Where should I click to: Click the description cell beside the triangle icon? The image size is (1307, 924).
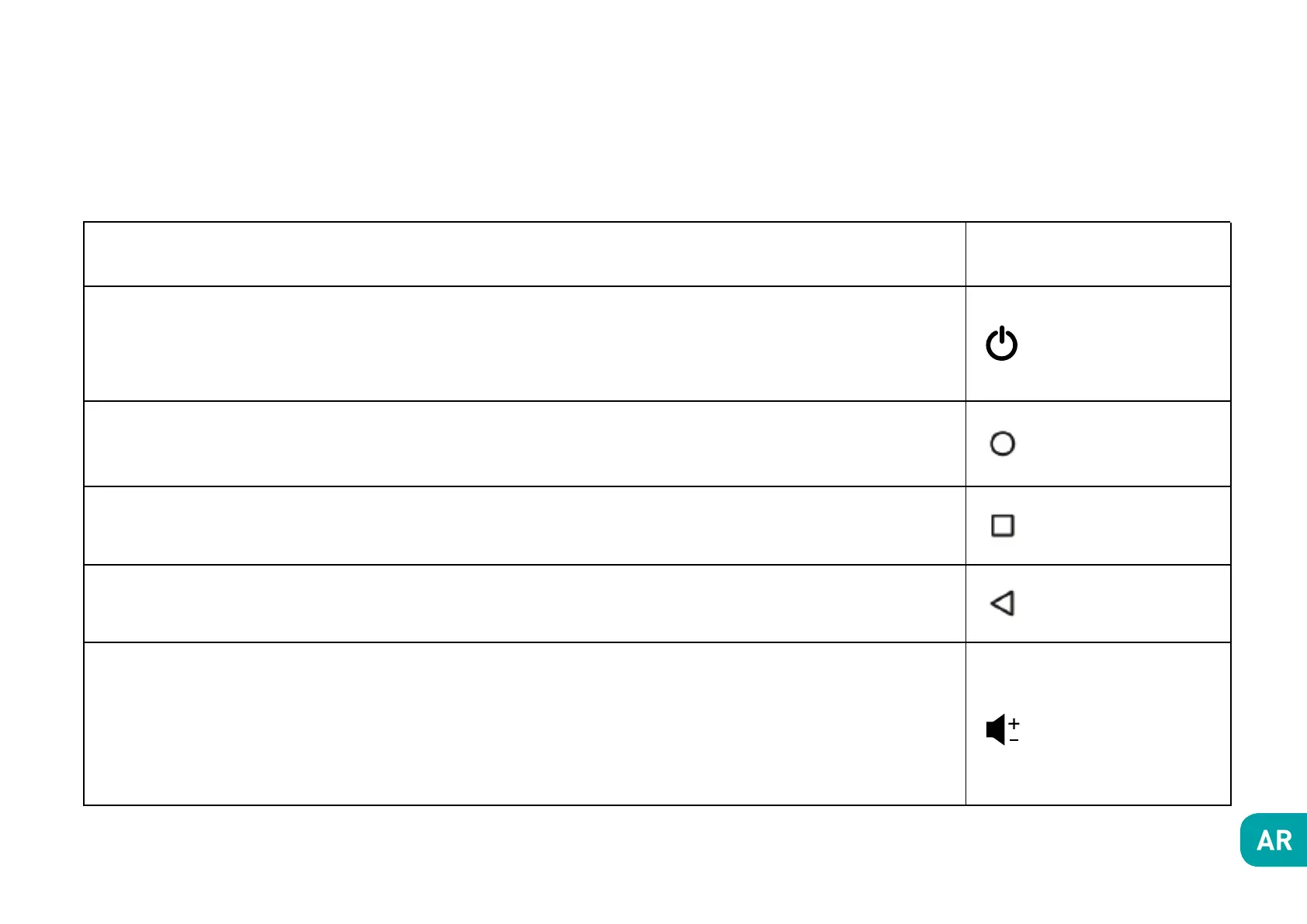(x=524, y=604)
